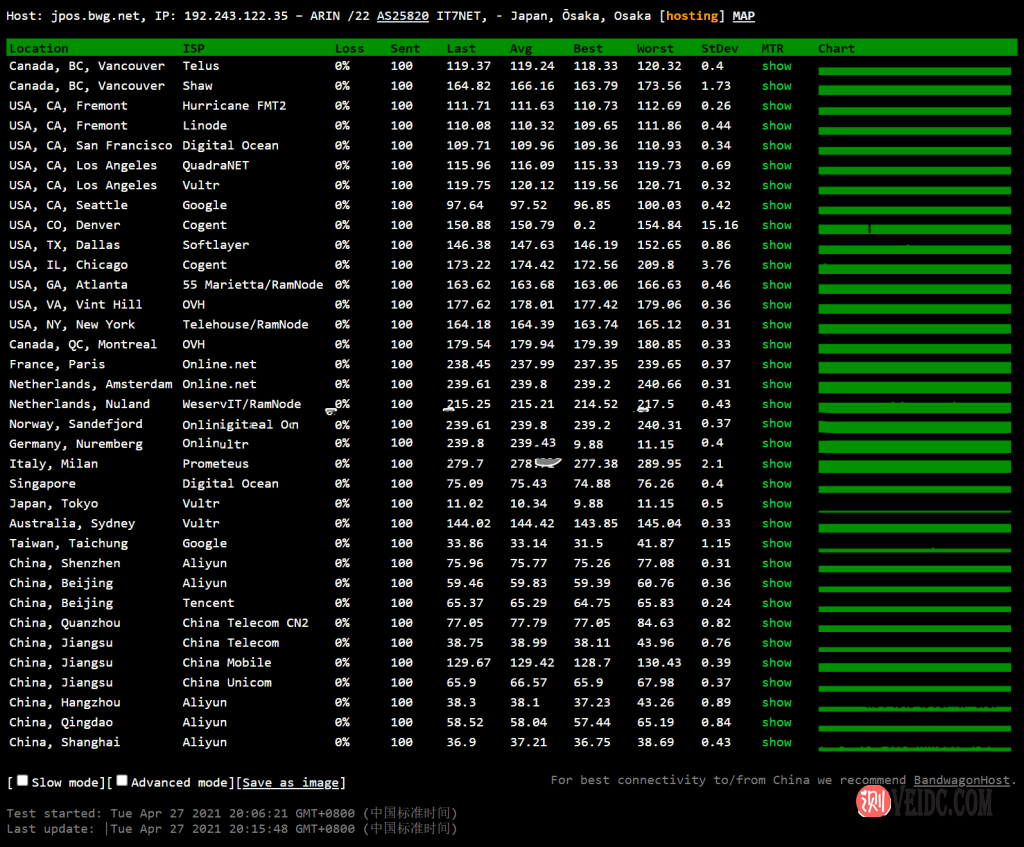
Task: Show MTR for Italy, Milan Prometeus row
Action: pos(776,464)
